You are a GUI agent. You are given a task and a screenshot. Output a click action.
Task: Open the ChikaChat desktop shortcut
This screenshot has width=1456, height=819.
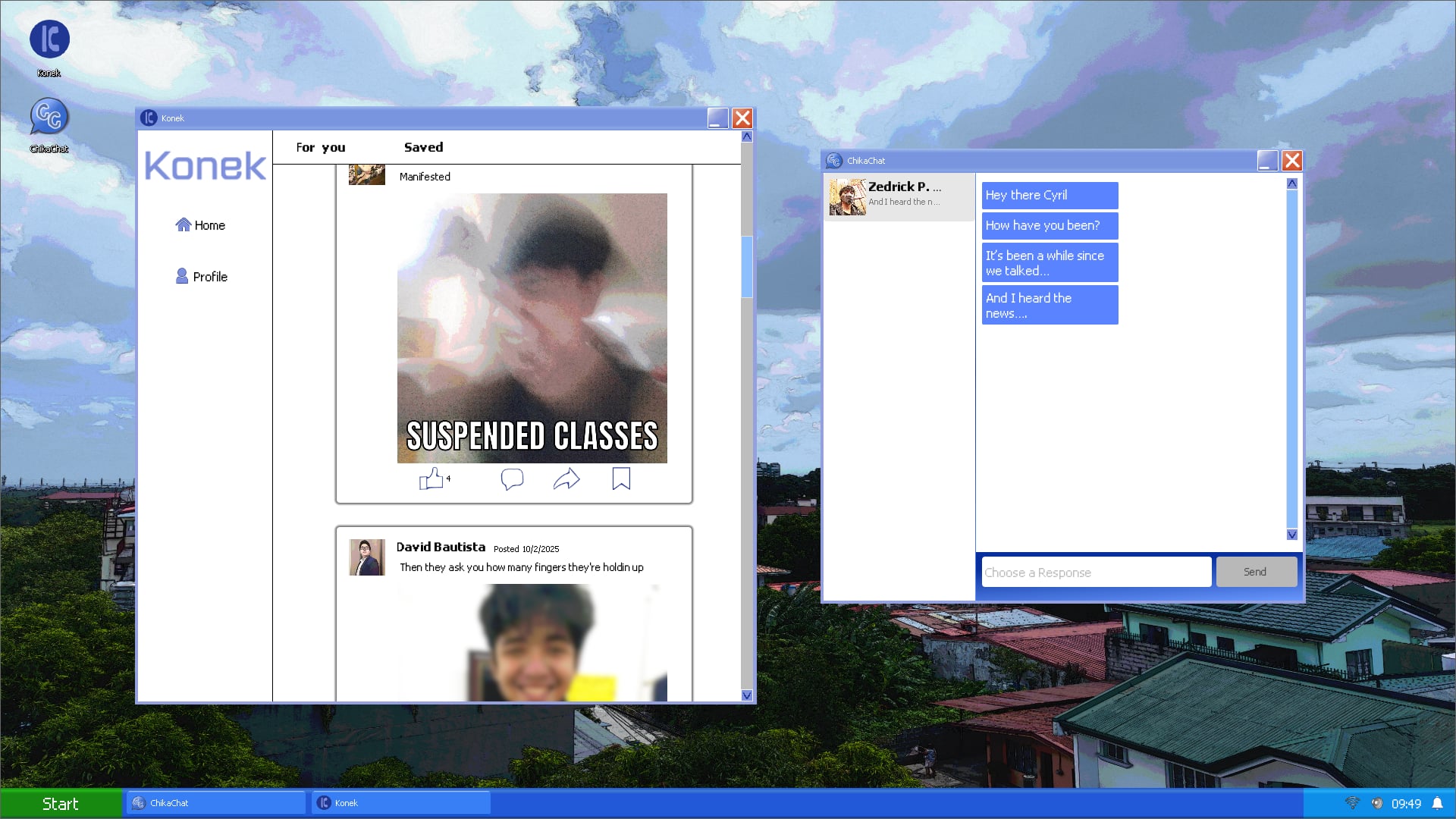(x=49, y=118)
